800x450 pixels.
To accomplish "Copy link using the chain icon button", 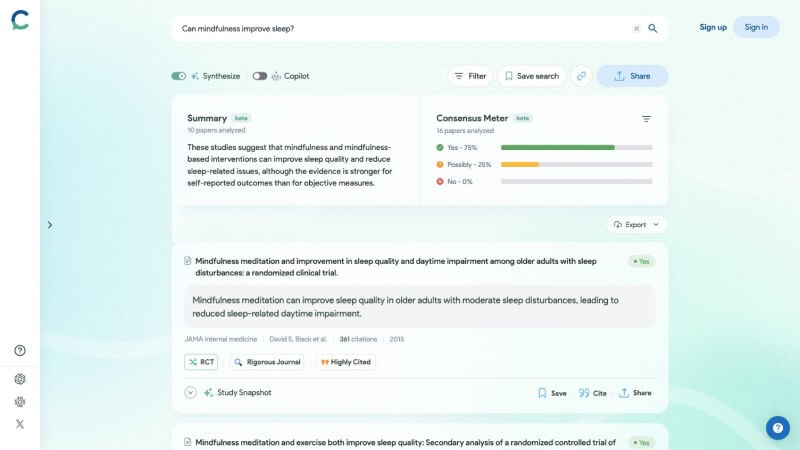I will point(581,76).
